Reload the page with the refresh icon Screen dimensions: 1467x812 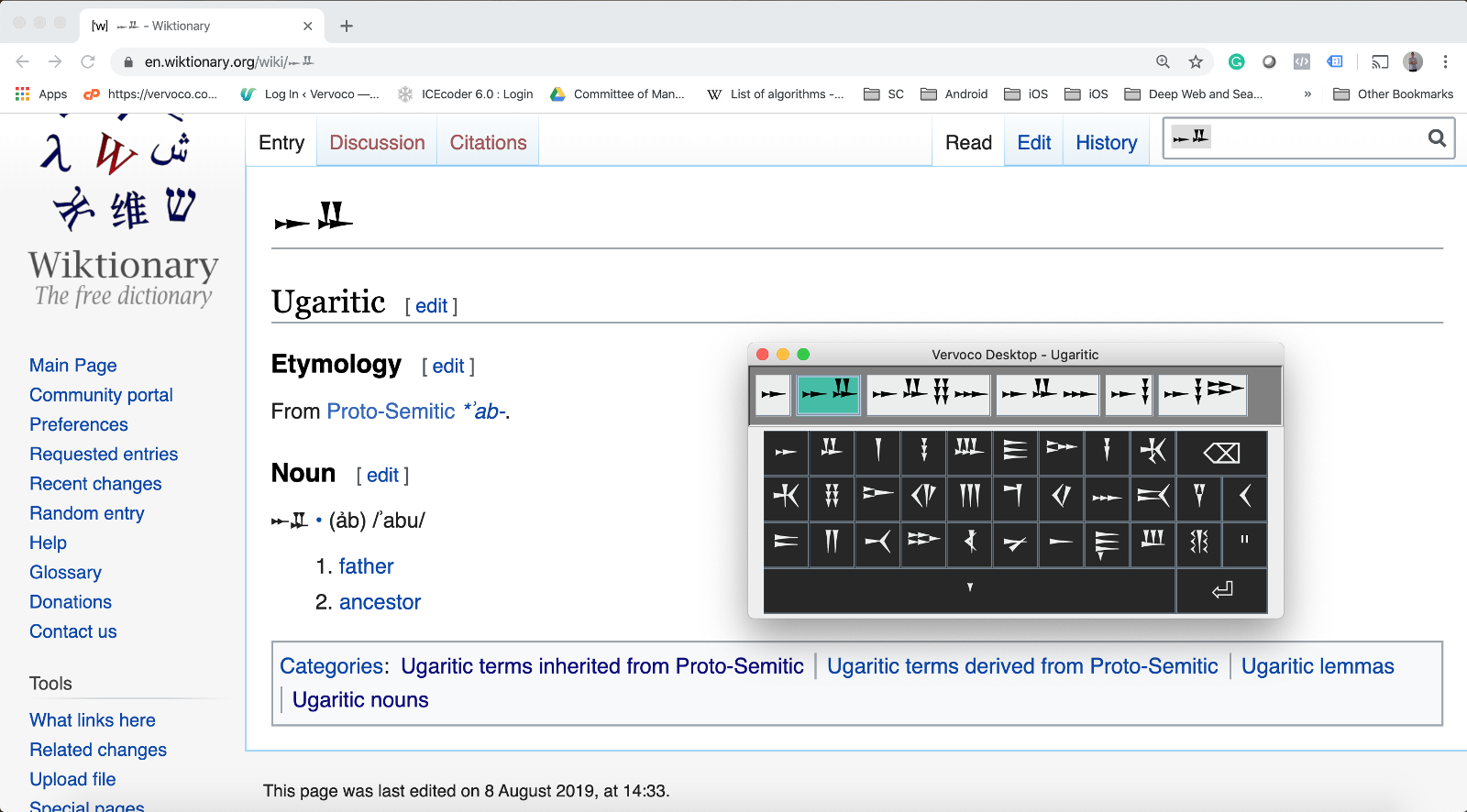[x=88, y=61]
